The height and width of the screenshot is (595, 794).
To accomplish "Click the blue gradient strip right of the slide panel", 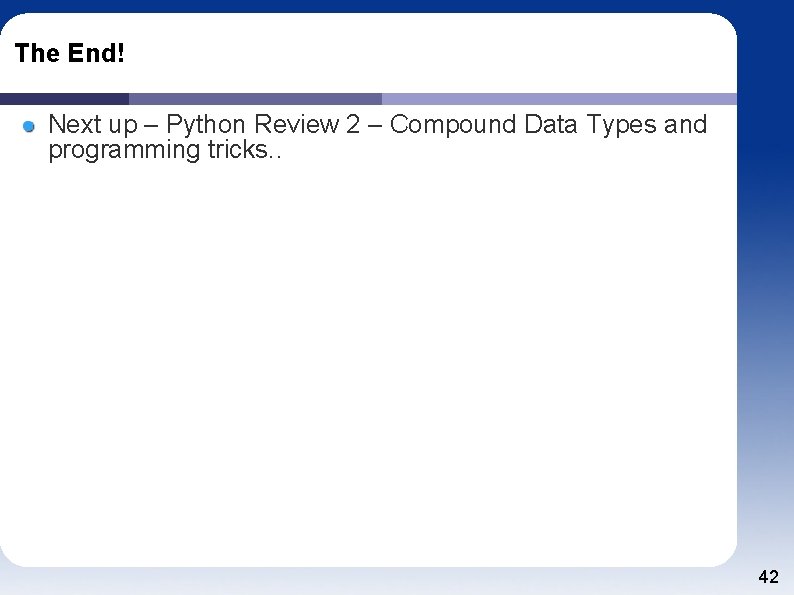I will point(765,300).
